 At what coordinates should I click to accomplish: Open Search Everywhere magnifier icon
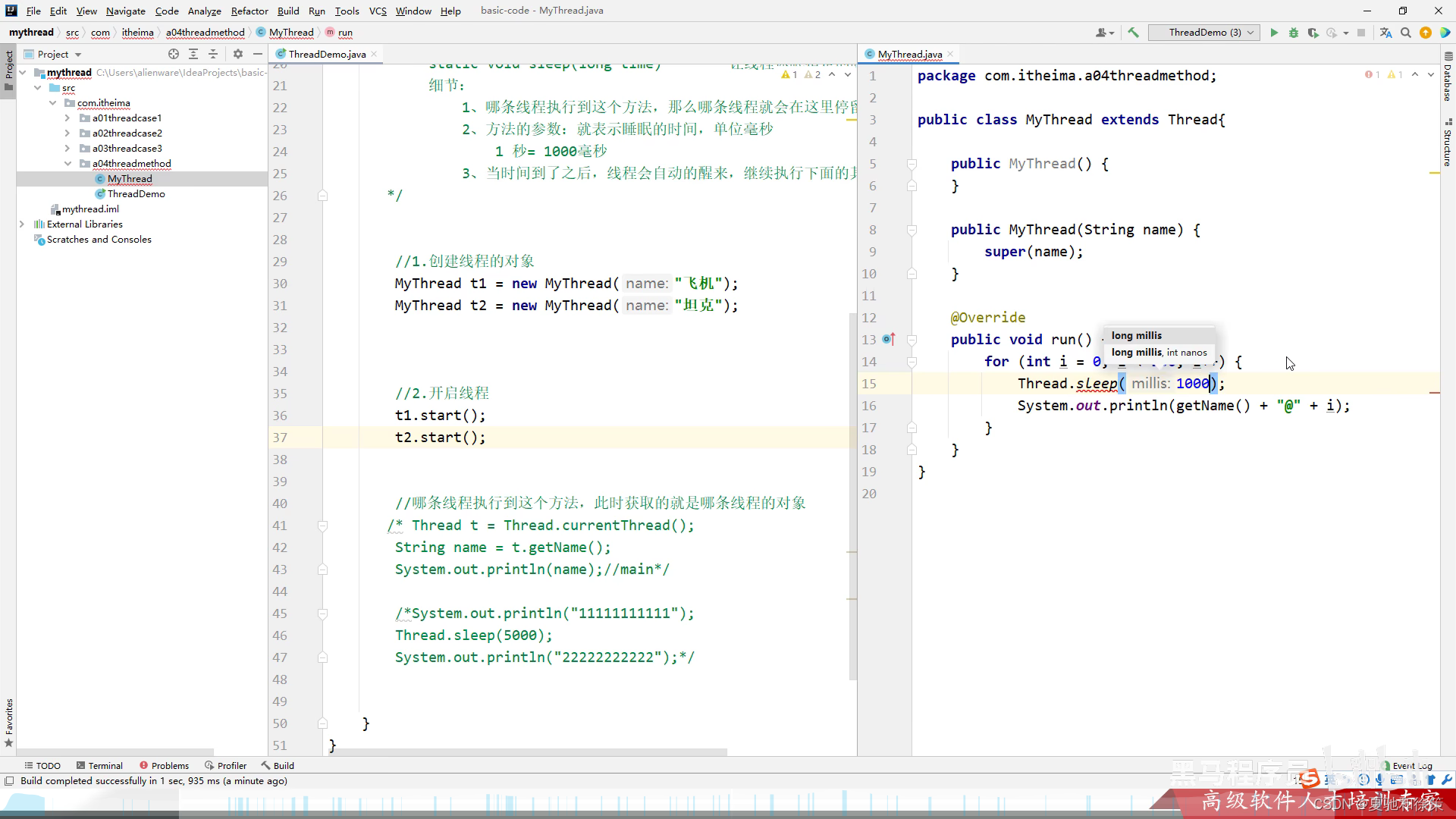(1406, 33)
